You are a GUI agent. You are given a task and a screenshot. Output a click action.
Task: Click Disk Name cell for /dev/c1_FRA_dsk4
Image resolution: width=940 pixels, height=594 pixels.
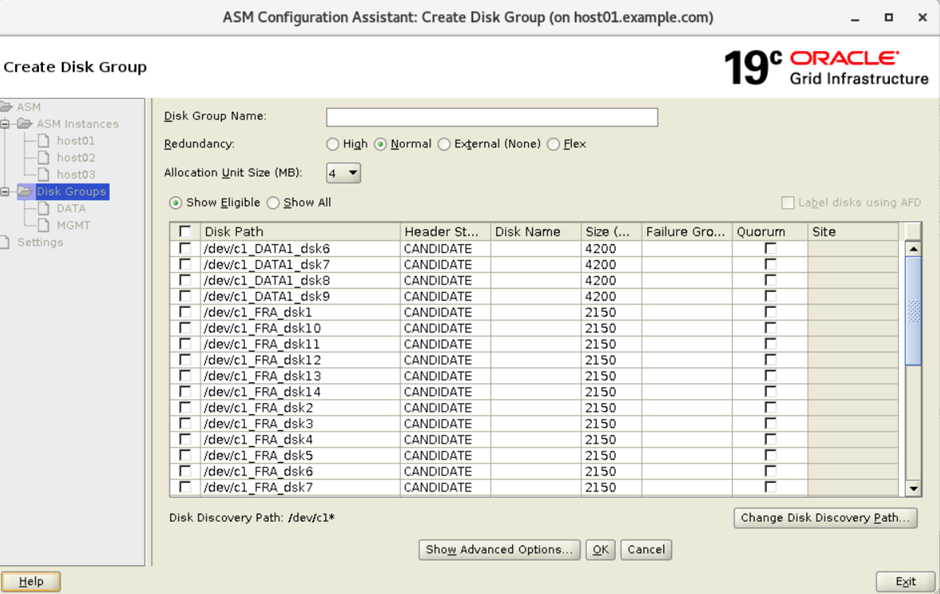coord(536,439)
